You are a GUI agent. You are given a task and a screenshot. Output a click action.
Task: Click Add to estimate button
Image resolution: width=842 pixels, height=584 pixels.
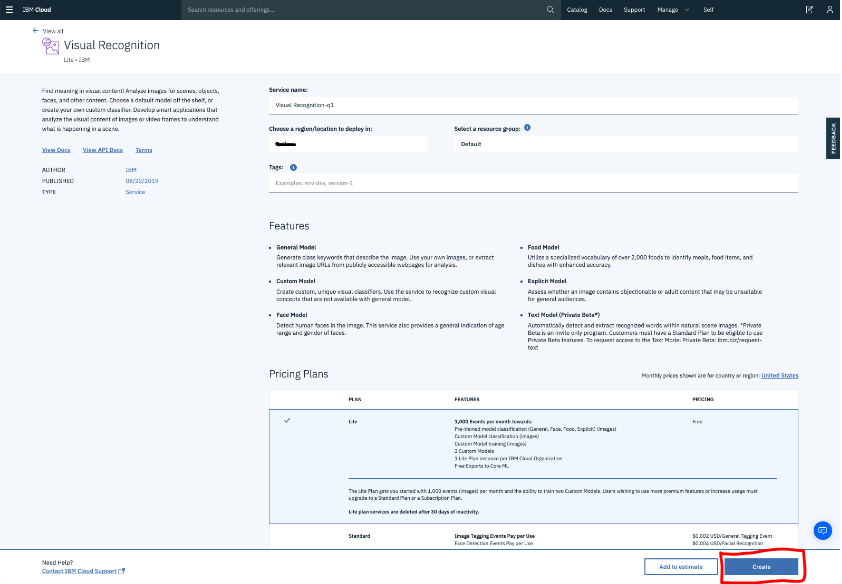(681, 567)
